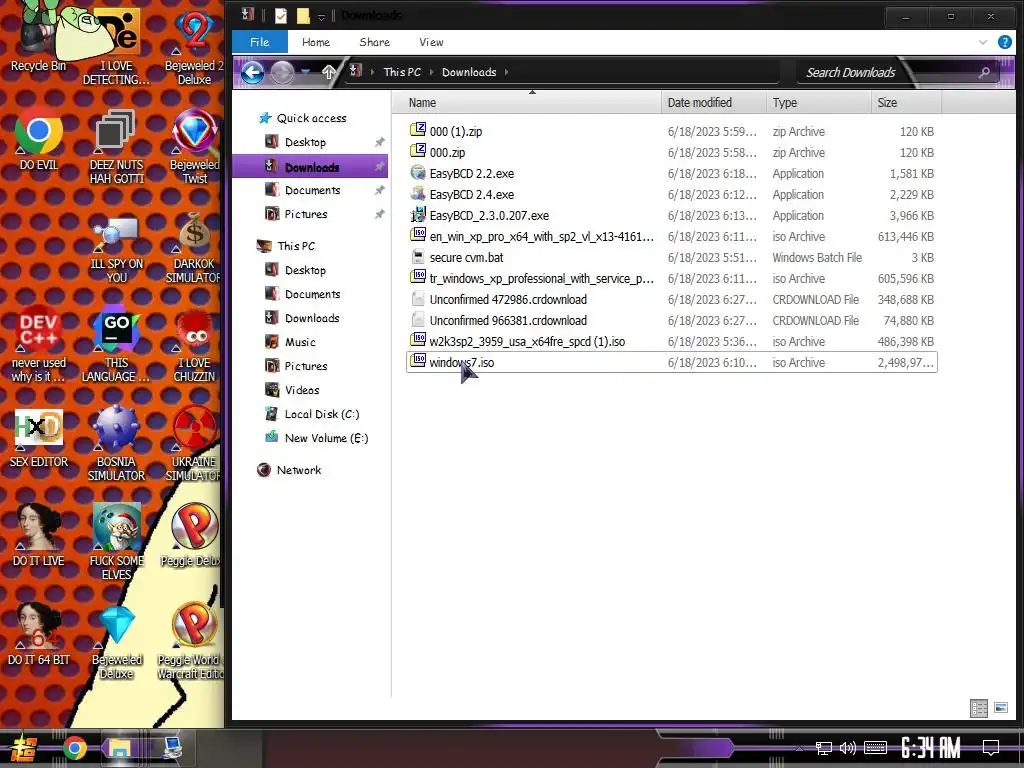Open Bejeweled Twist desktop shortcut
This screenshot has width=1024, height=768.
point(194,145)
